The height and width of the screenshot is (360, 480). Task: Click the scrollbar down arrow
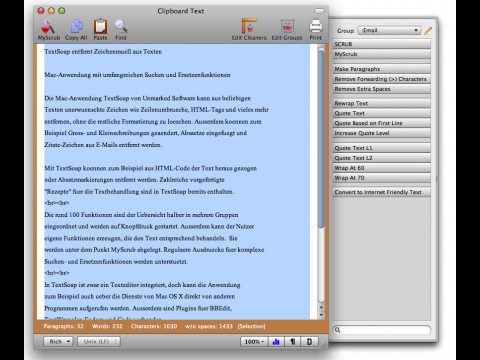[x=321, y=315]
